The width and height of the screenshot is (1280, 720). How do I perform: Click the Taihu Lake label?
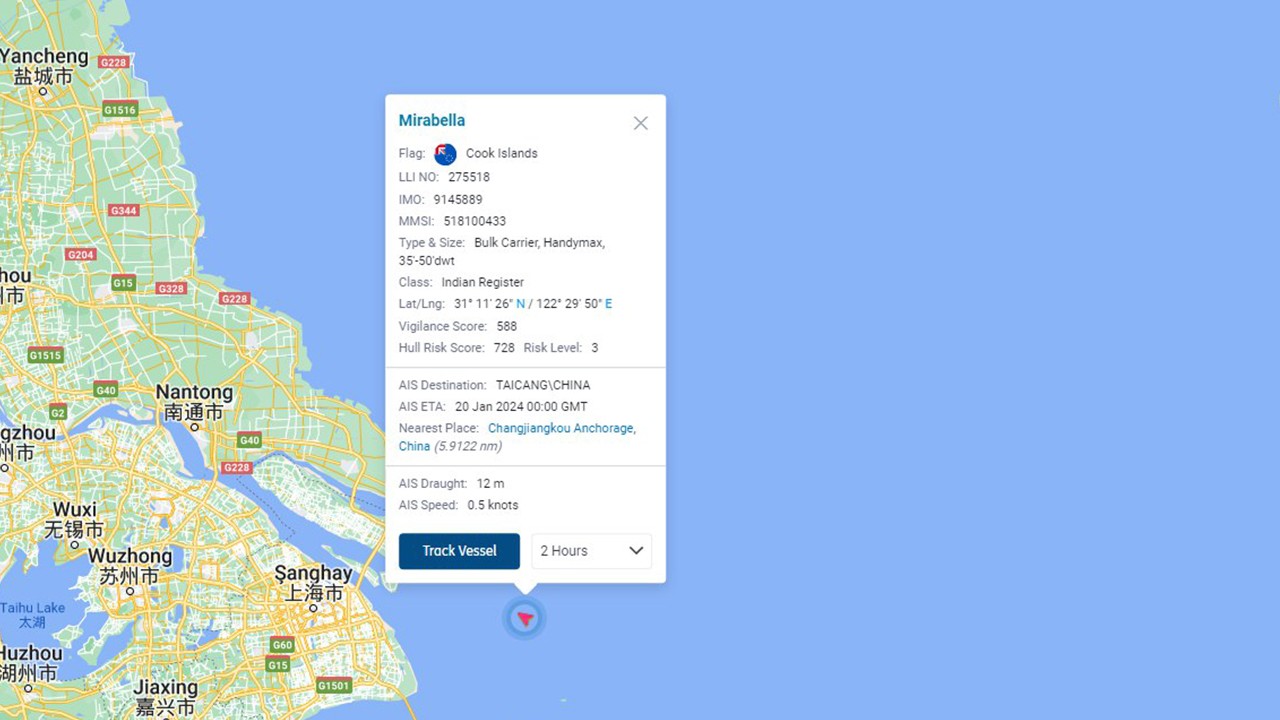pos(32,608)
